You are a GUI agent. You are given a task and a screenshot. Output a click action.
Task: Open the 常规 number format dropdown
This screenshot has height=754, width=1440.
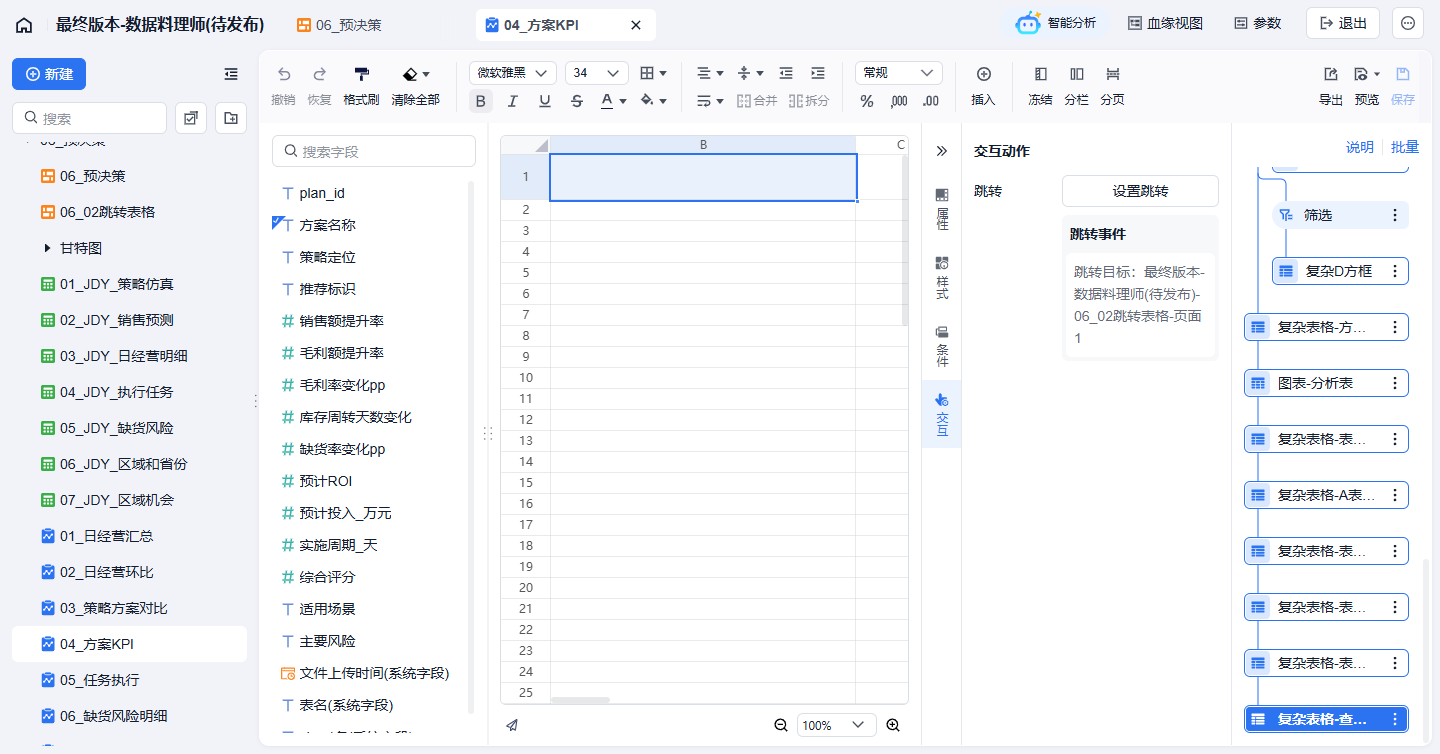point(899,73)
